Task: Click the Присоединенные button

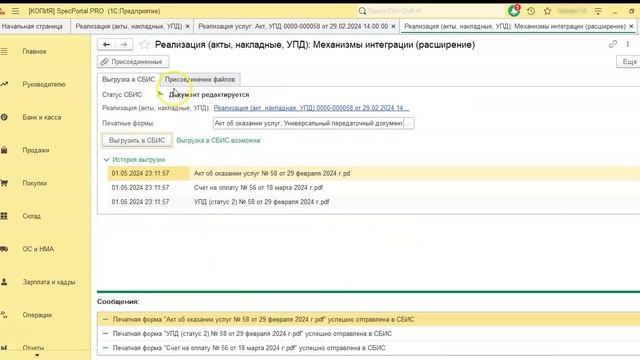Action: point(133,62)
